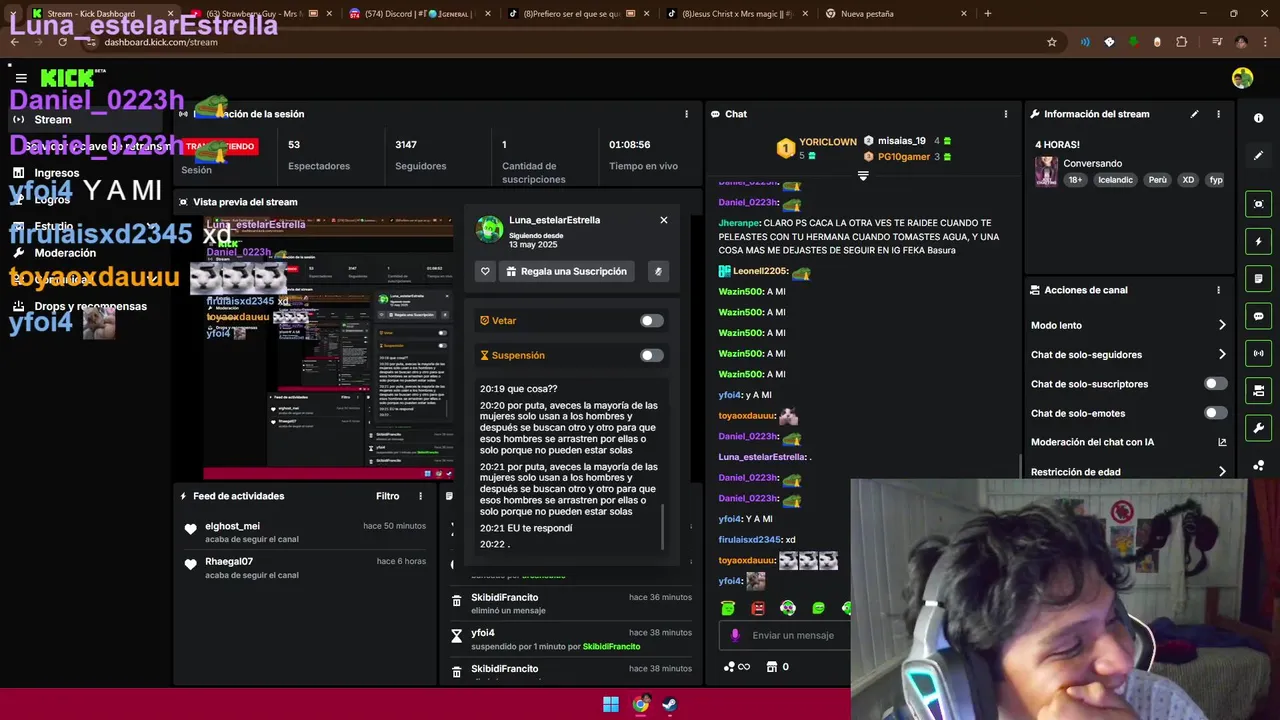This screenshot has height=720, width=1280.
Task: Click the icon beside Regala una Suscripción
Action: coord(658,271)
